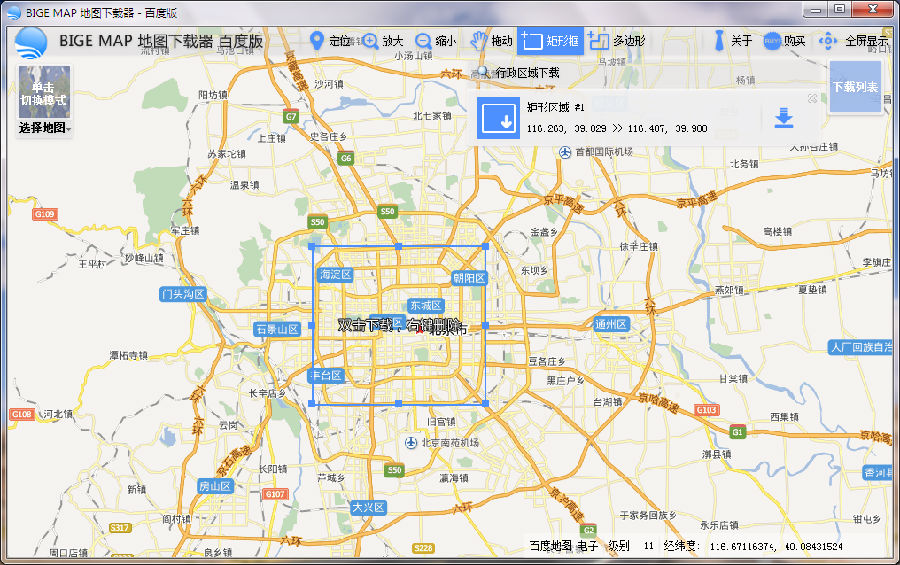This screenshot has width=900, height=565.
Task: Expand the 选择地图 dropdown
Action: click(45, 127)
